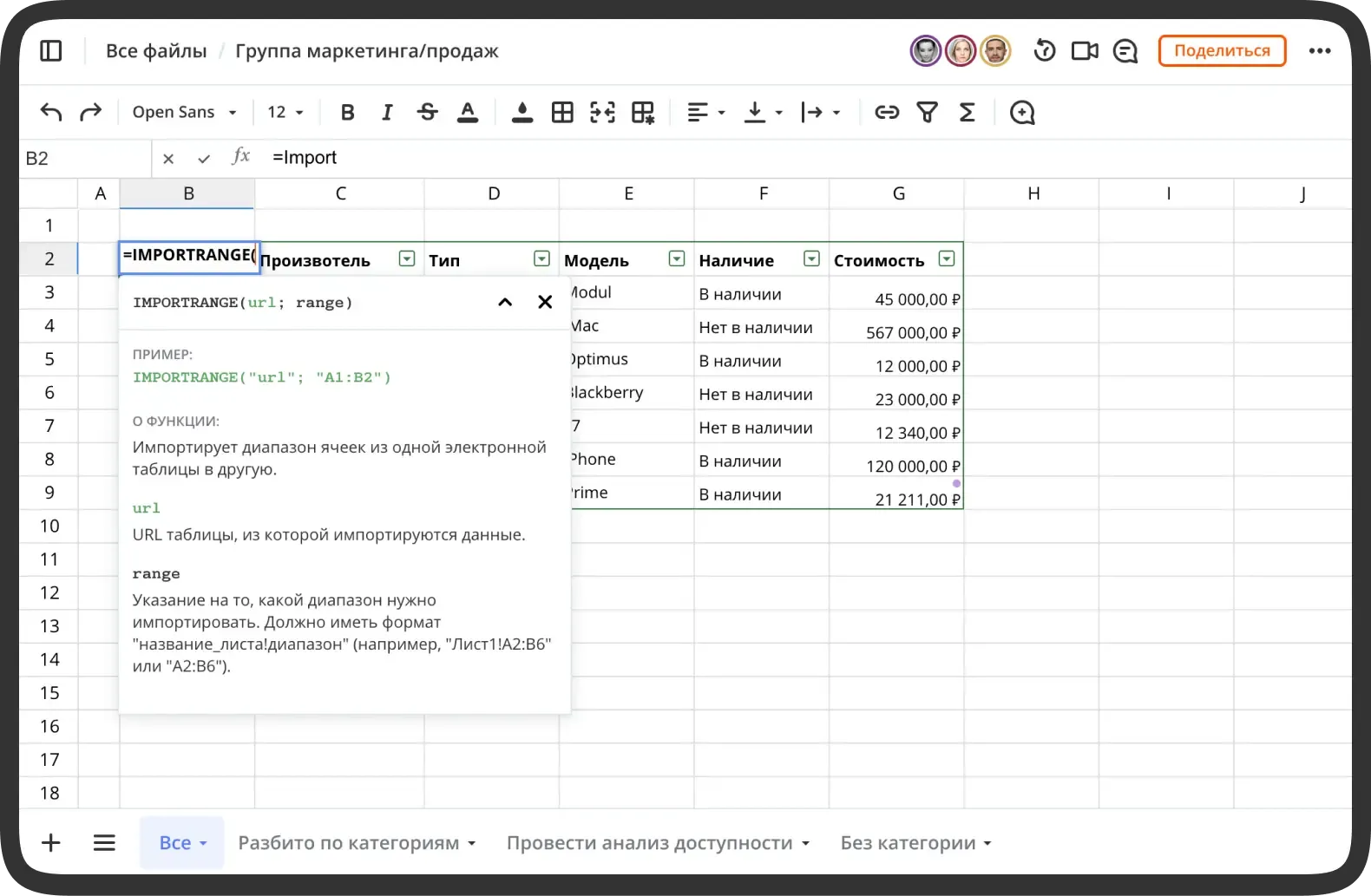Close the IMPORTRANGE function help popup

point(545,302)
